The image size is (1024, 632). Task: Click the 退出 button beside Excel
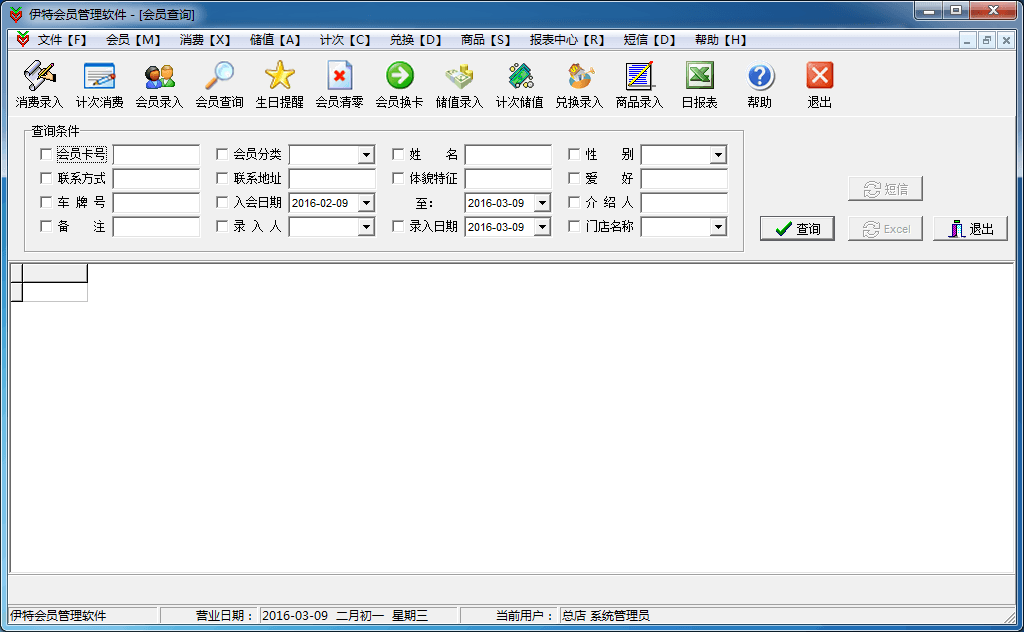(x=970, y=229)
